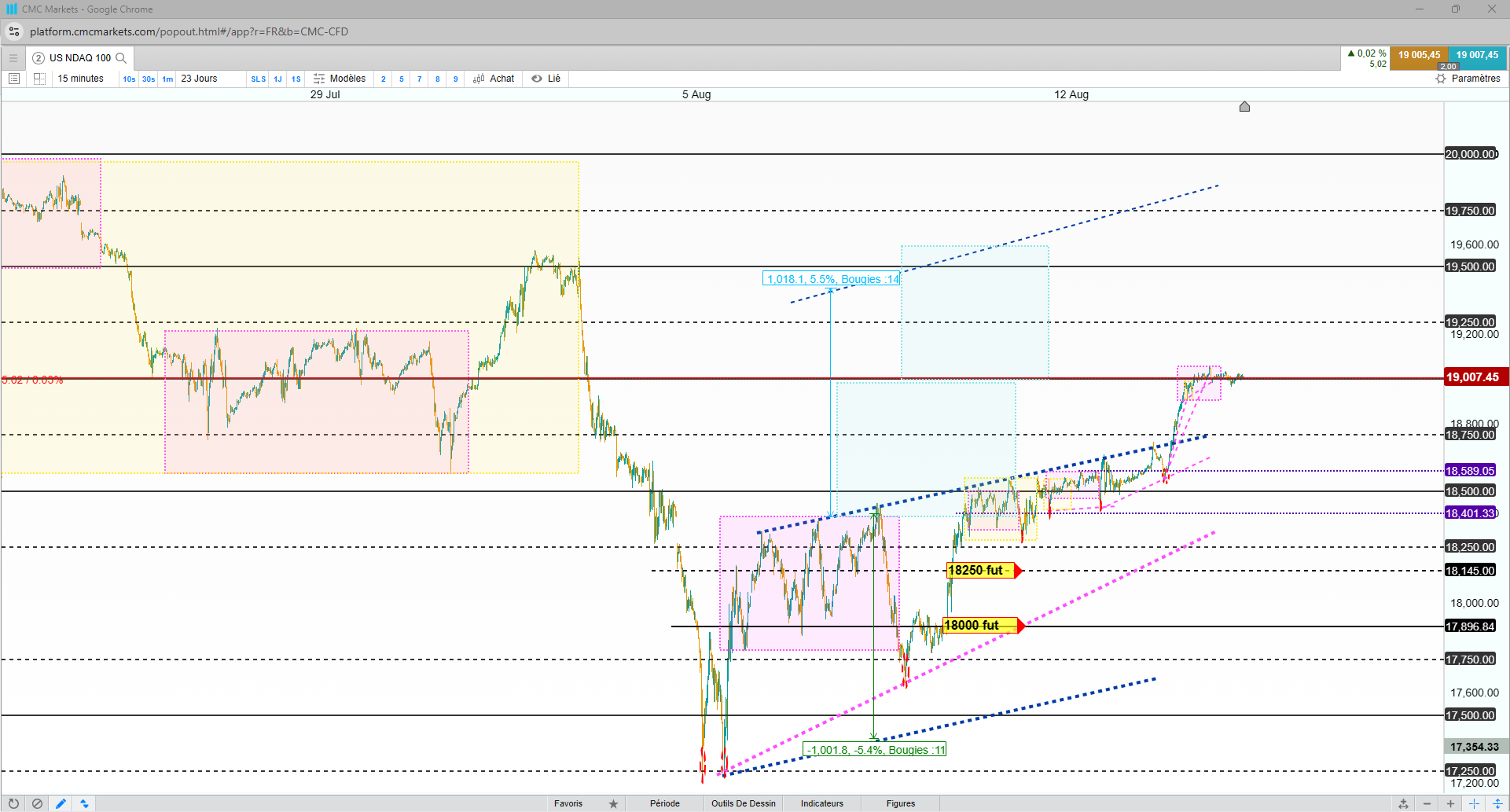The width and height of the screenshot is (1510, 812).
Task: Open the chart list panel icon
Action: click(x=14, y=79)
